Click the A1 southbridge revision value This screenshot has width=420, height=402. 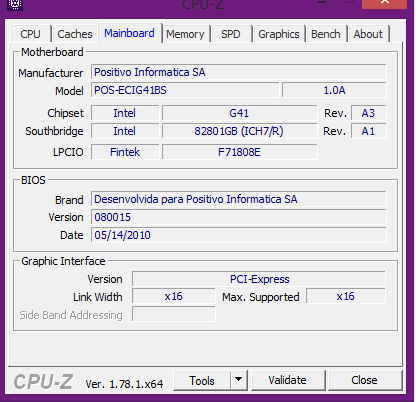pos(369,131)
